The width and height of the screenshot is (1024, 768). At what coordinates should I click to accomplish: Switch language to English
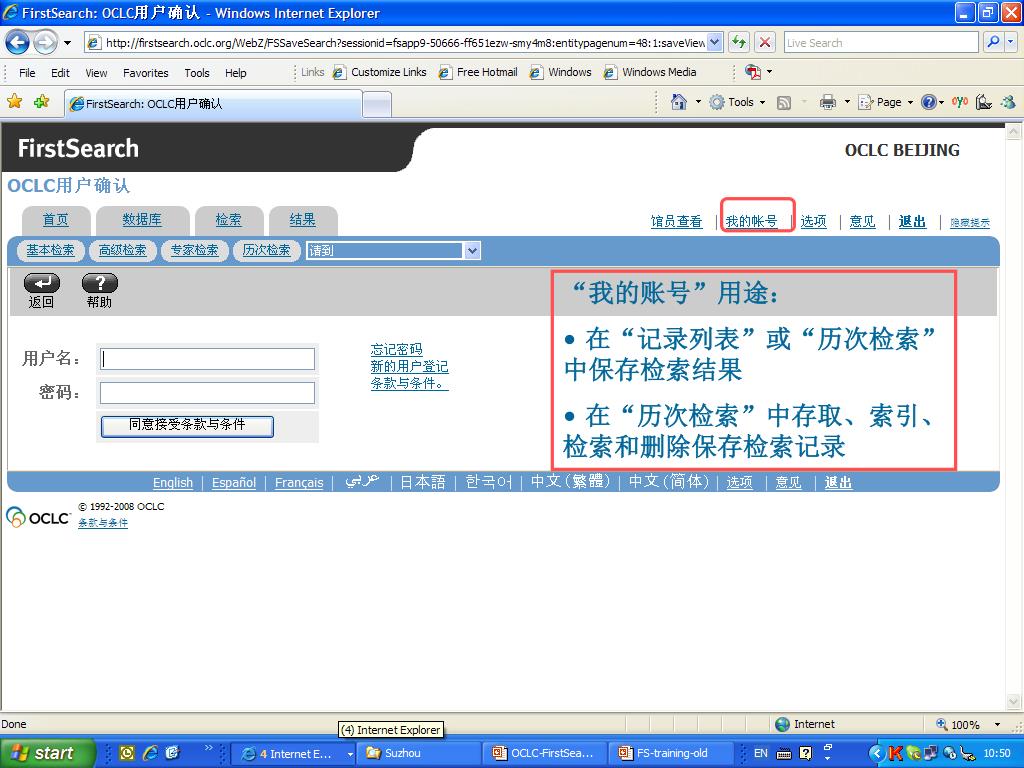[x=173, y=483]
